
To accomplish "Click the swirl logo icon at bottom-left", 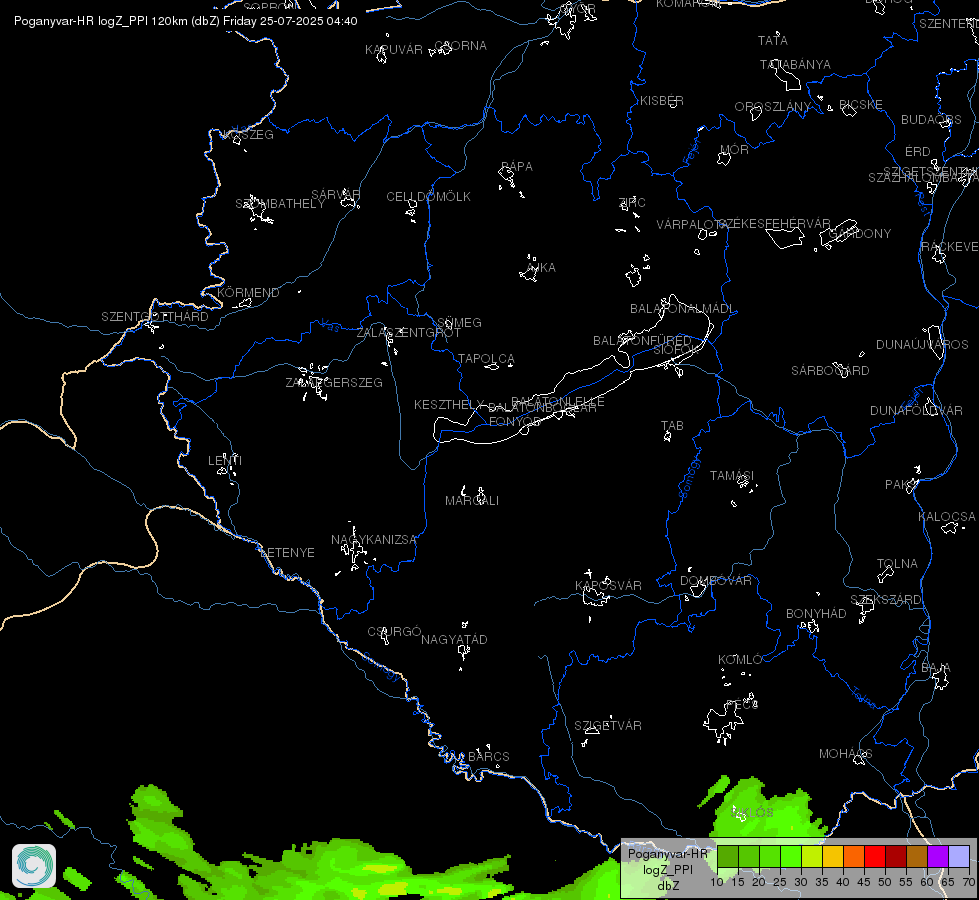I will click(x=34, y=866).
